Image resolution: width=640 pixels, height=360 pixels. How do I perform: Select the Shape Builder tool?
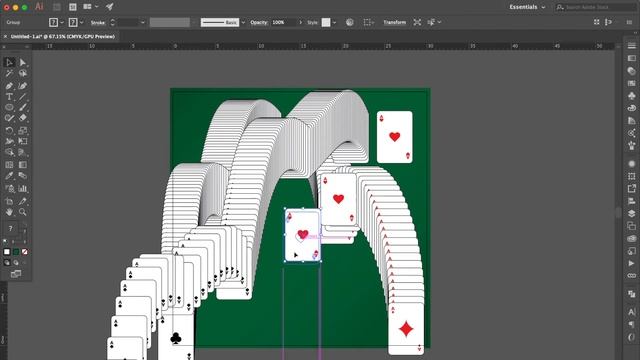click(x=9, y=152)
